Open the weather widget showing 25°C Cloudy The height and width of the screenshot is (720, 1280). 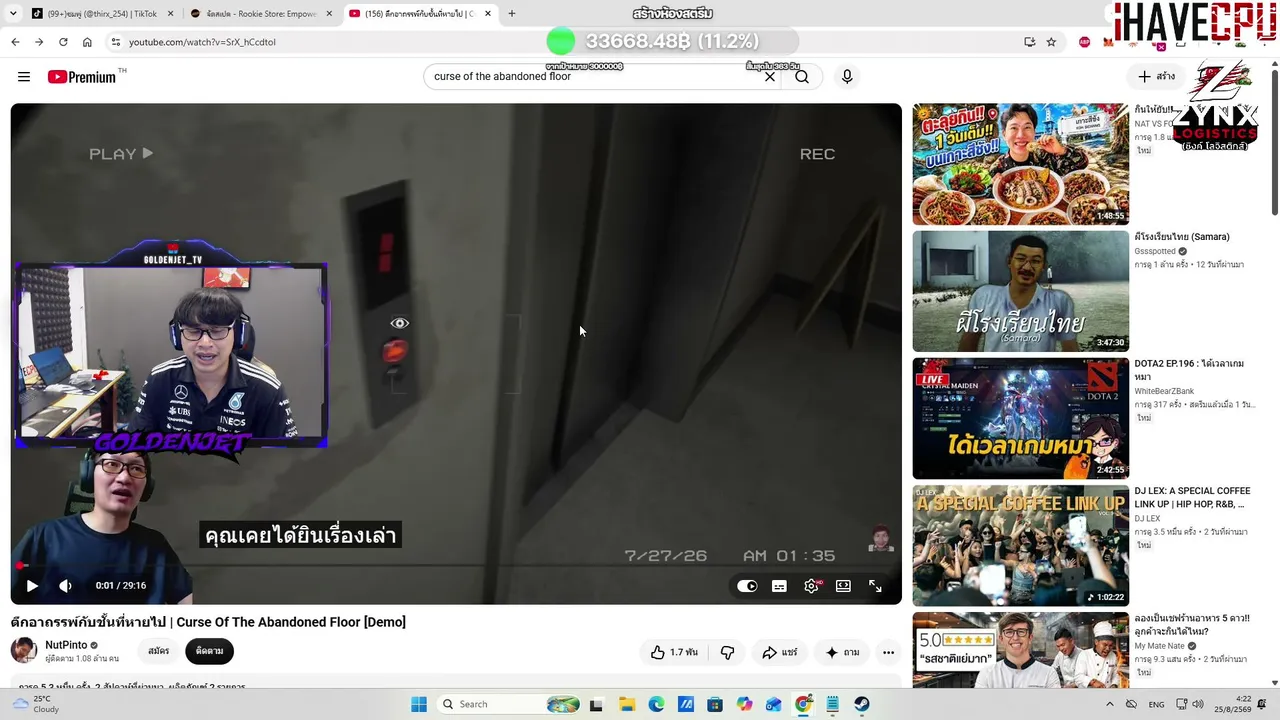pyautogui.click(x=36, y=704)
